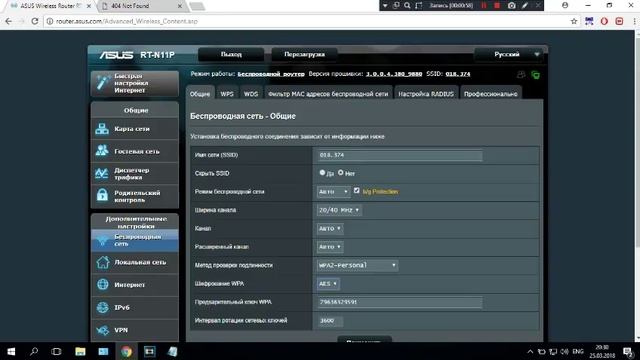
Task: Click green network status icon in header
Action: 536,75
